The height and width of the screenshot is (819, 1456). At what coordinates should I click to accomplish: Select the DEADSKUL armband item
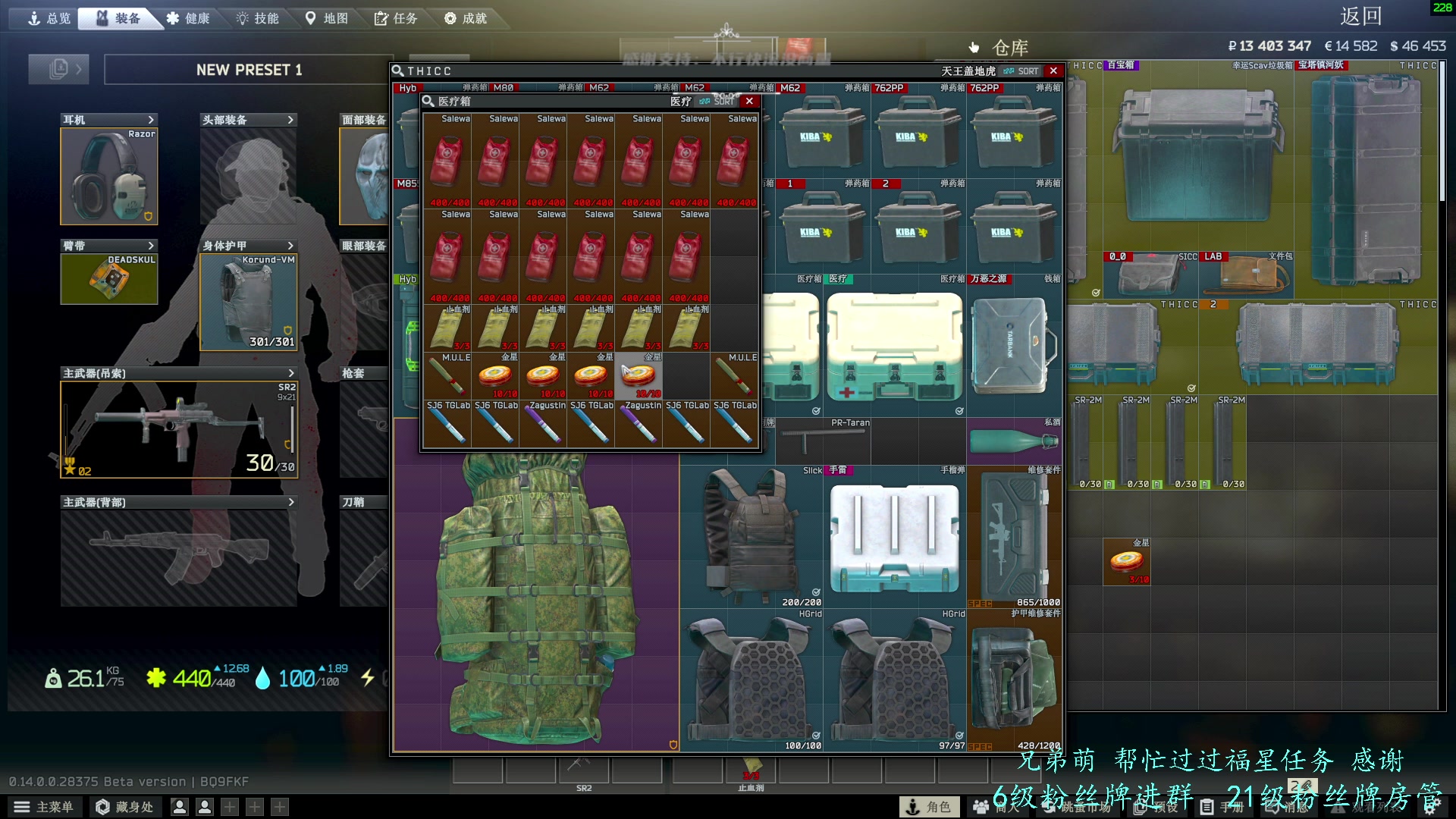tap(109, 279)
